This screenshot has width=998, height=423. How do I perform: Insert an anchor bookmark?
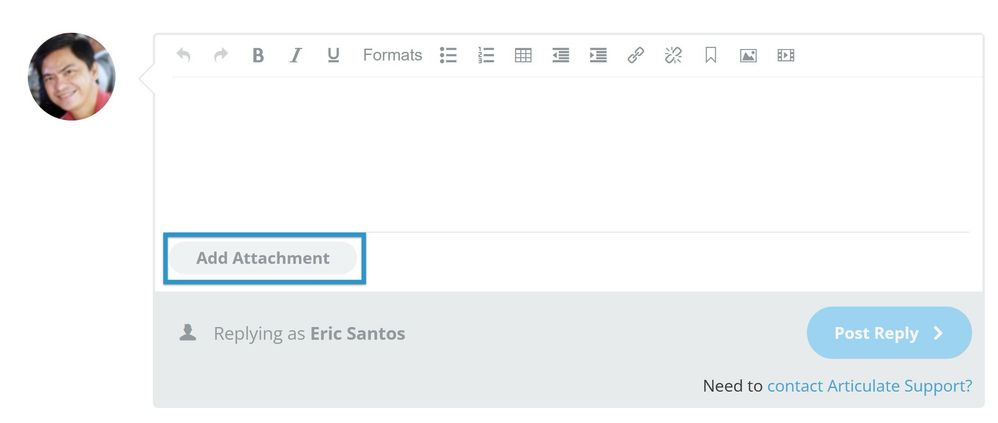711,56
